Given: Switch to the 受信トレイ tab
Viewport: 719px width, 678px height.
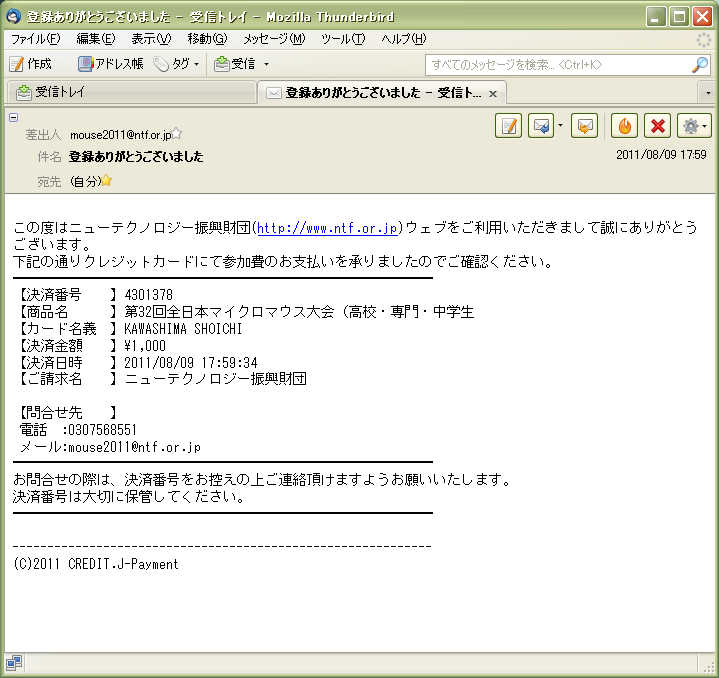Looking at the screenshot, I should pos(131,92).
